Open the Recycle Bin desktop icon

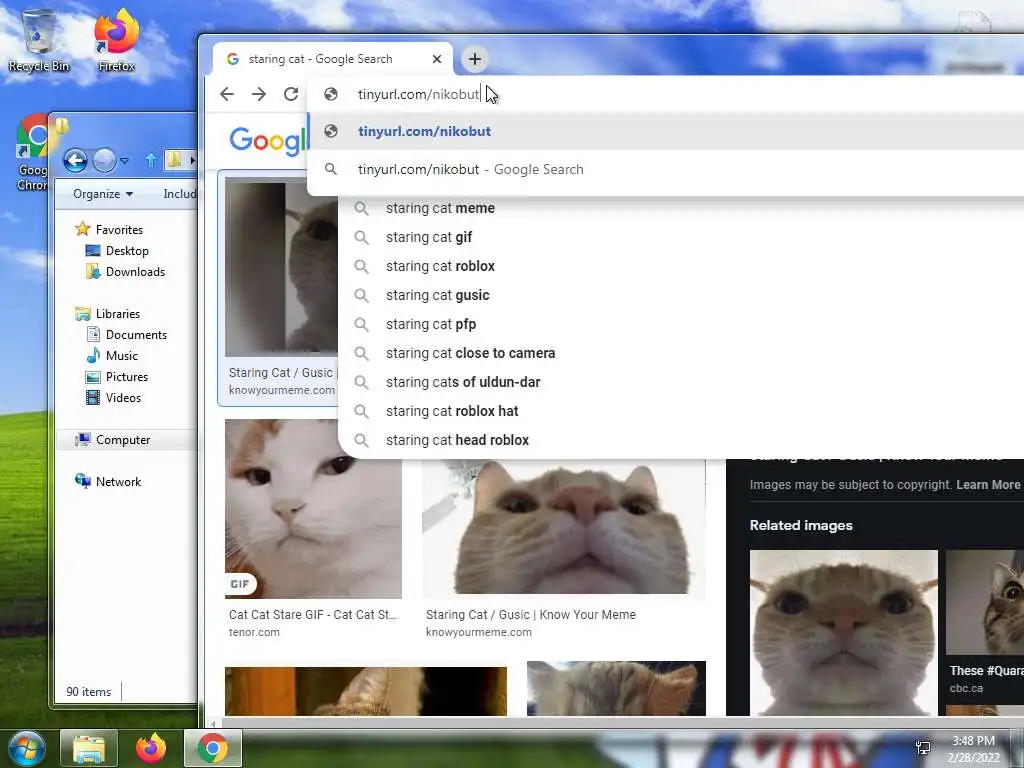click(39, 40)
